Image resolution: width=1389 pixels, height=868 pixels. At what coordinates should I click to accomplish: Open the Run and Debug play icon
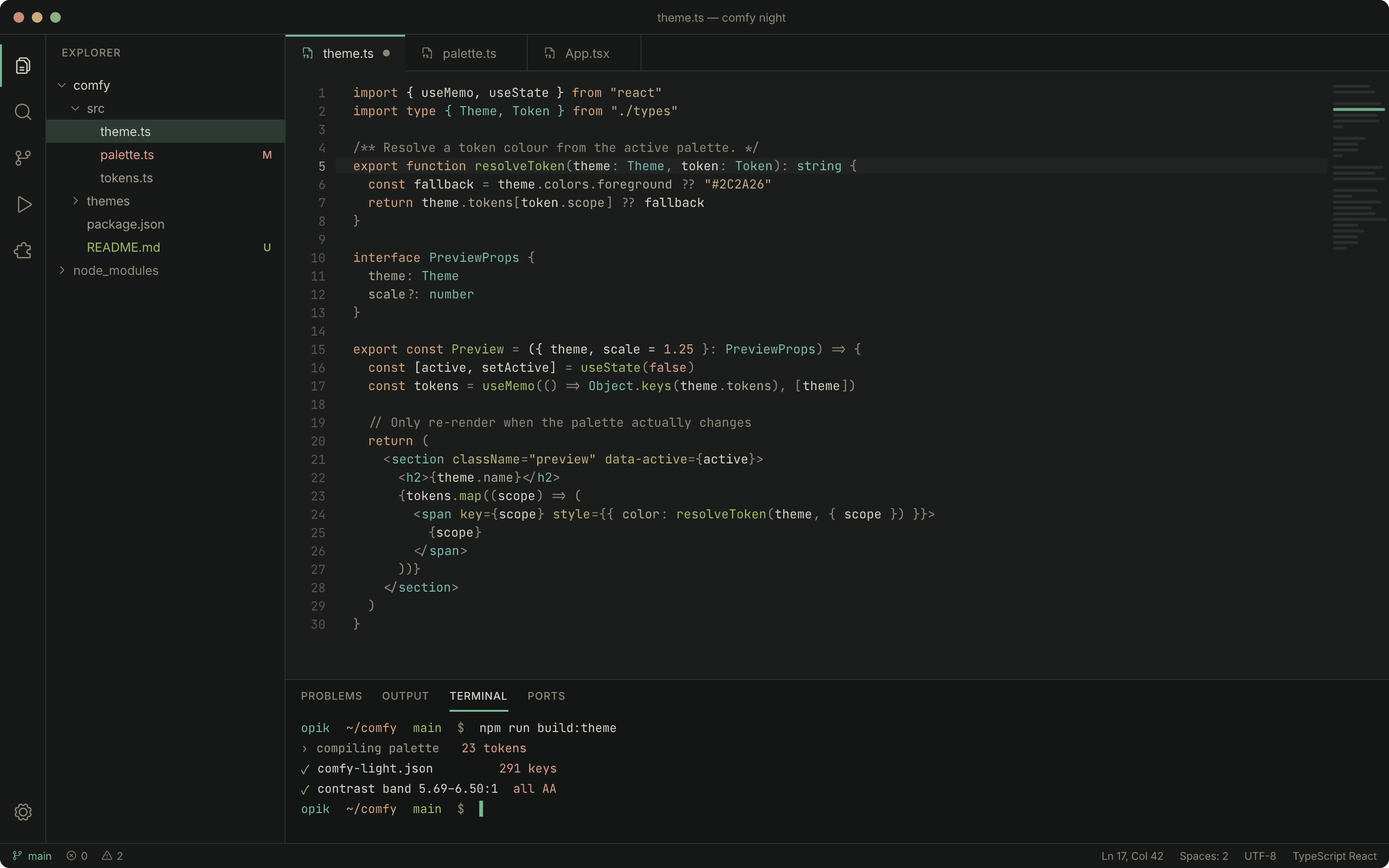(23, 204)
